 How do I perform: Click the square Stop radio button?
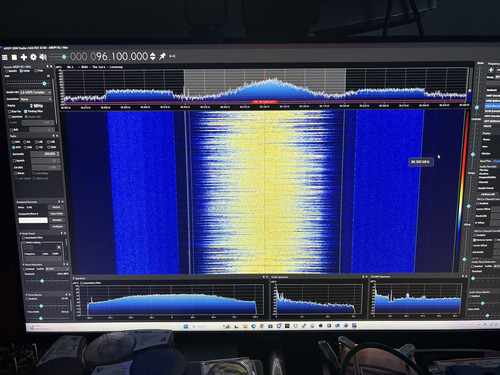14,57
